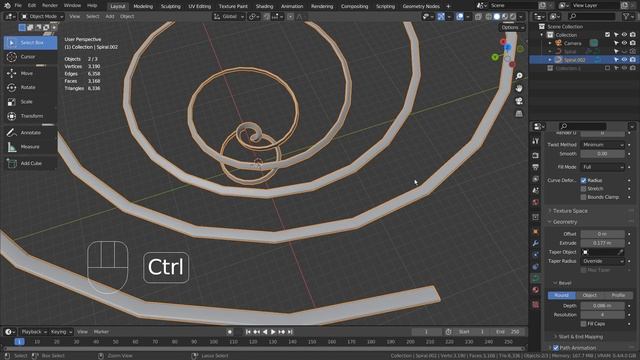Screen dimensions: 640x360
Task: Expand Start & End Mapping section
Action: point(580,337)
